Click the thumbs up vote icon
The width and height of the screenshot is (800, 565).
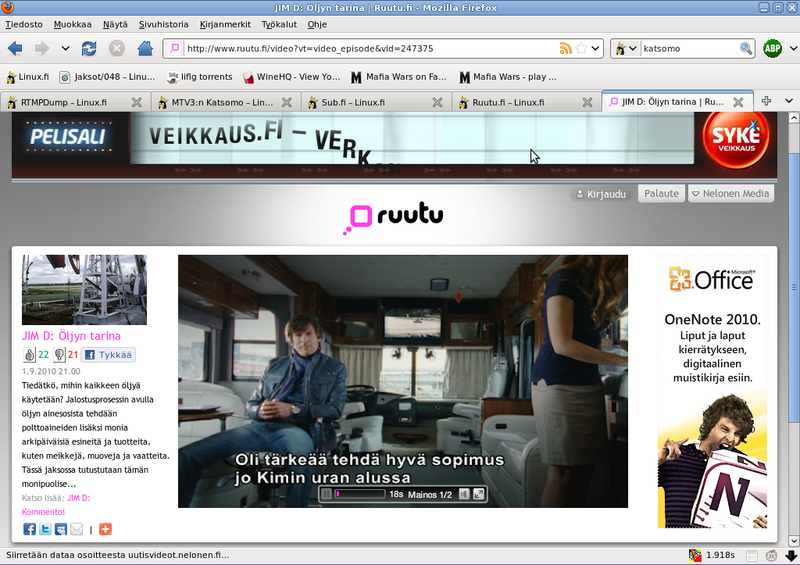29,355
